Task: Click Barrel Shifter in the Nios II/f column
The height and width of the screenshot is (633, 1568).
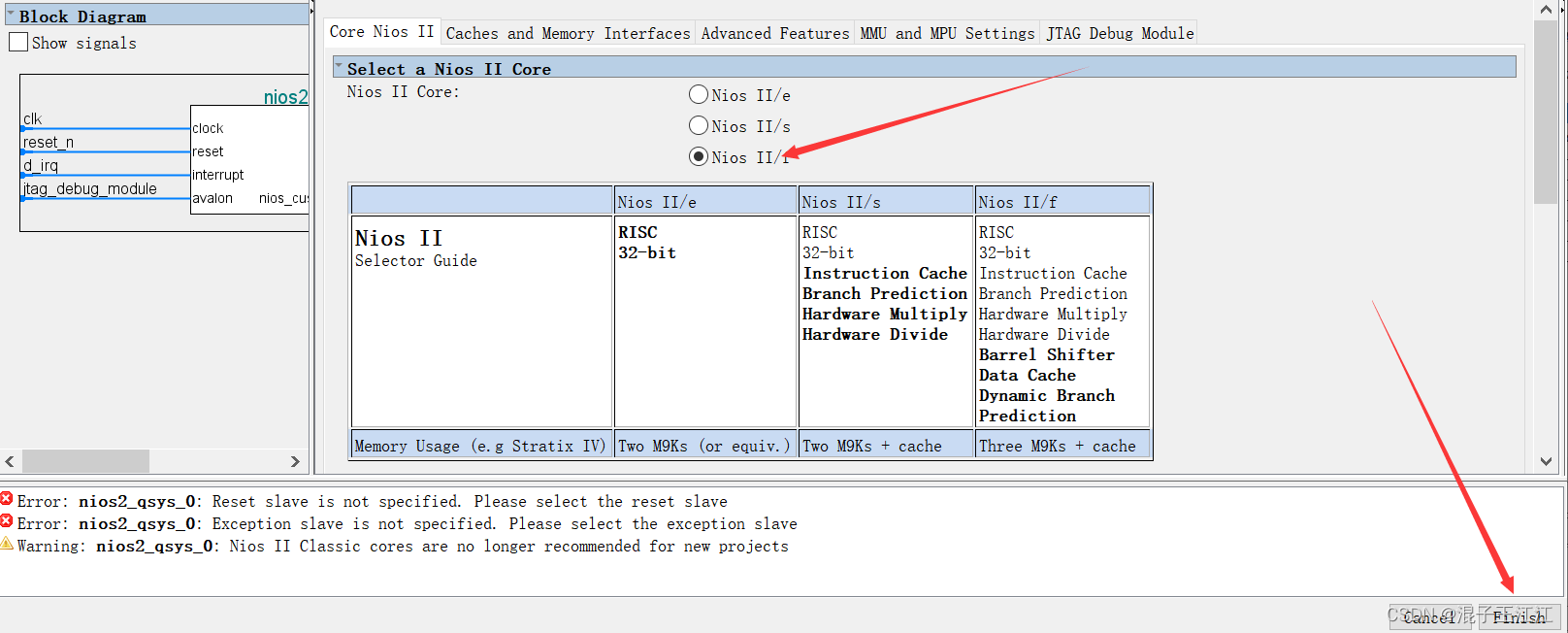Action: 1047,354
